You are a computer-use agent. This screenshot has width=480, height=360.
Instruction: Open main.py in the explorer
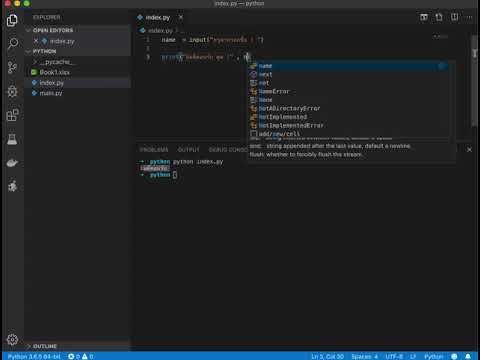pos(51,93)
